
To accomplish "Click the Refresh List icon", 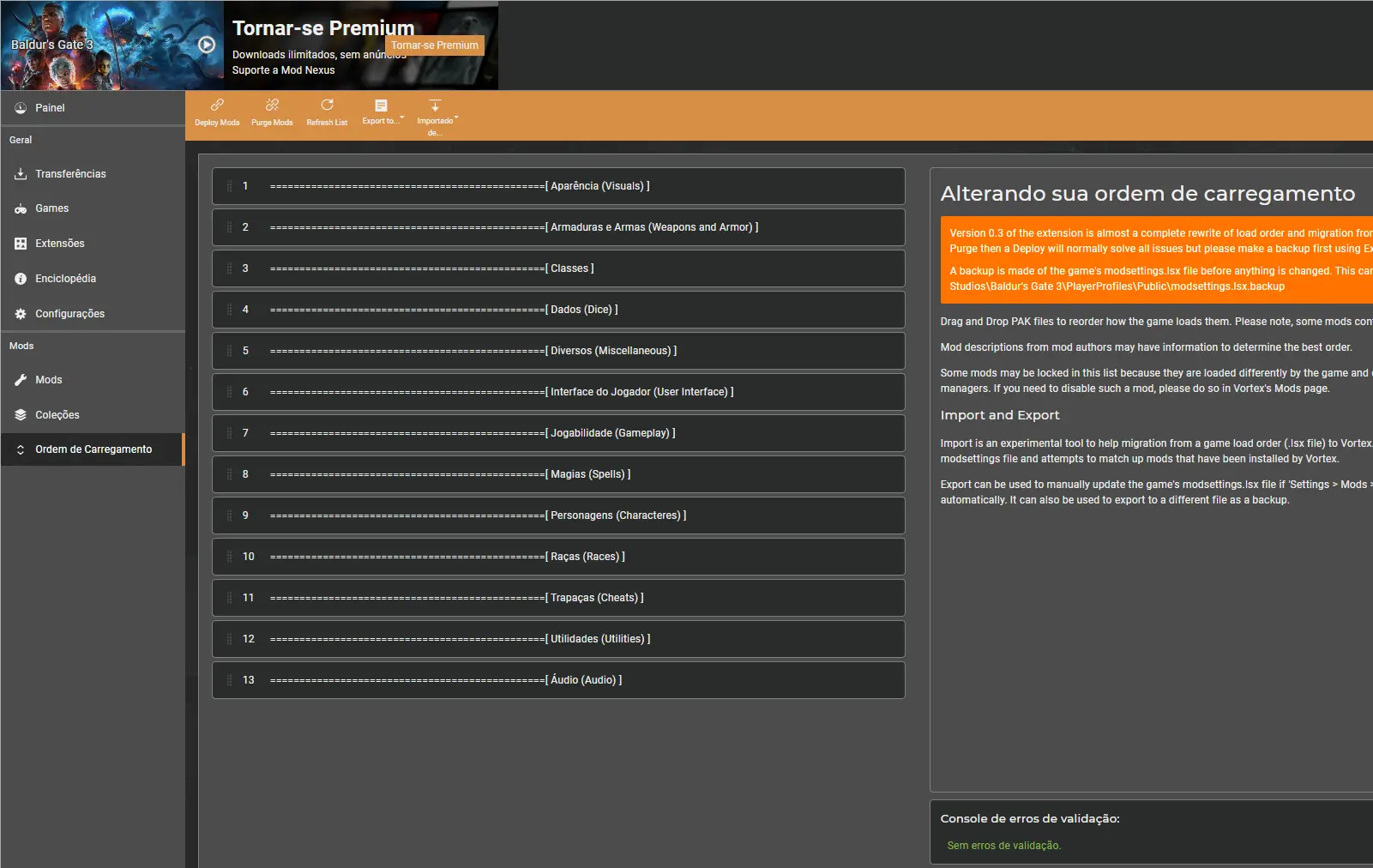I will 327,105.
